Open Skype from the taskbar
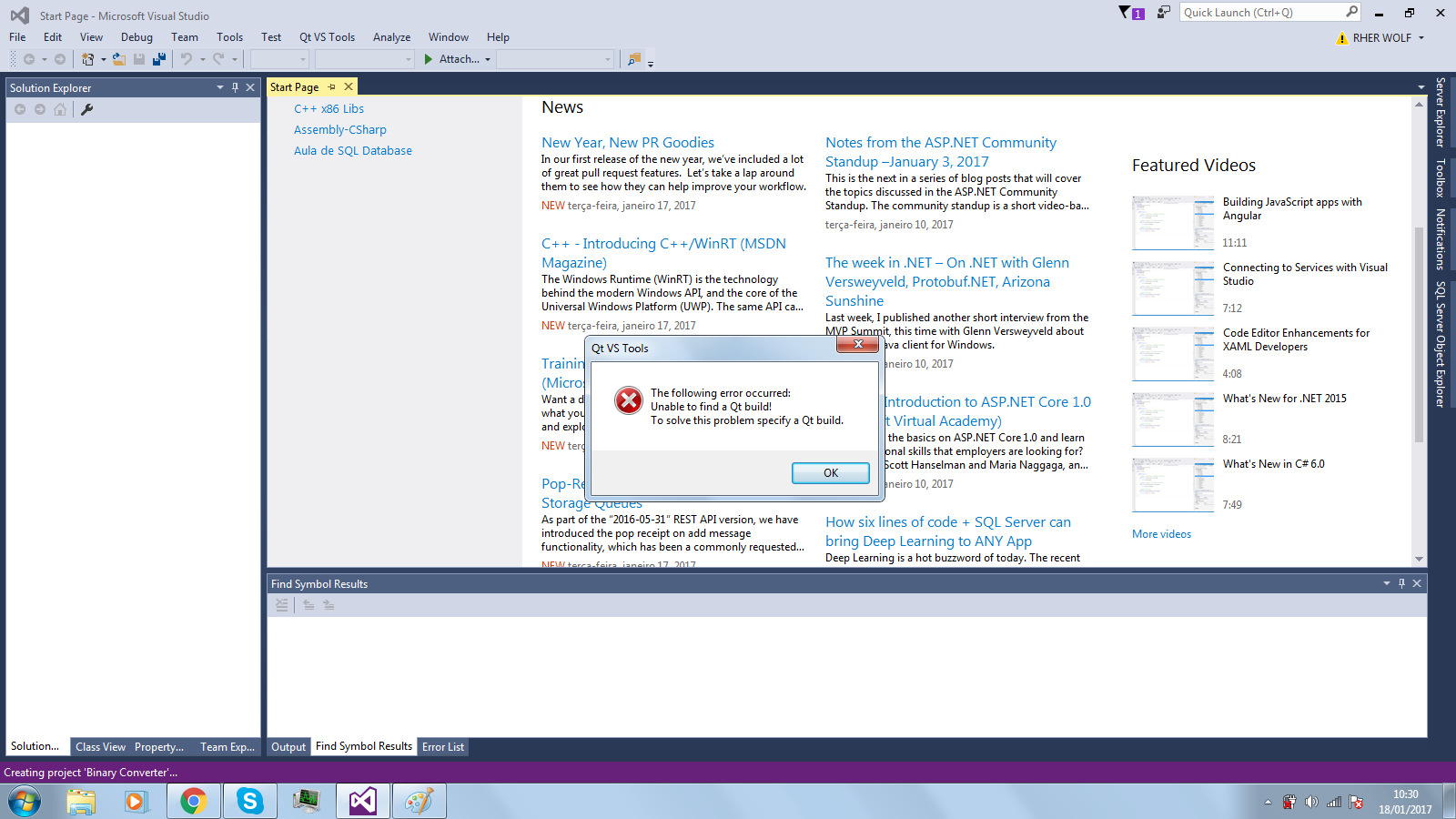This screenshot has height=819, width=1456. click(x=249, y=801)
